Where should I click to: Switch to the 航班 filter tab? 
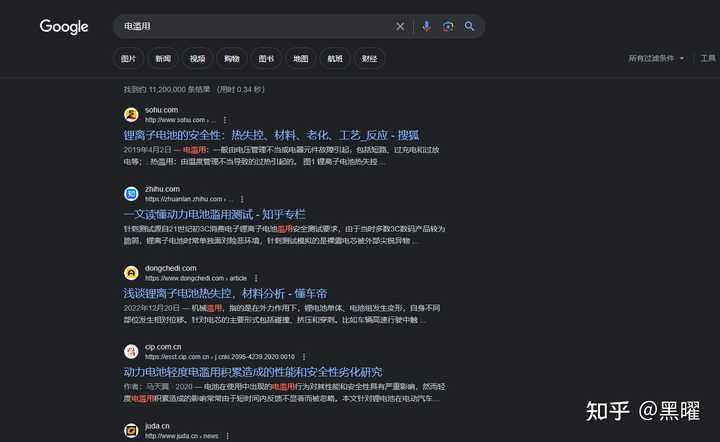[x=335, y=59]
